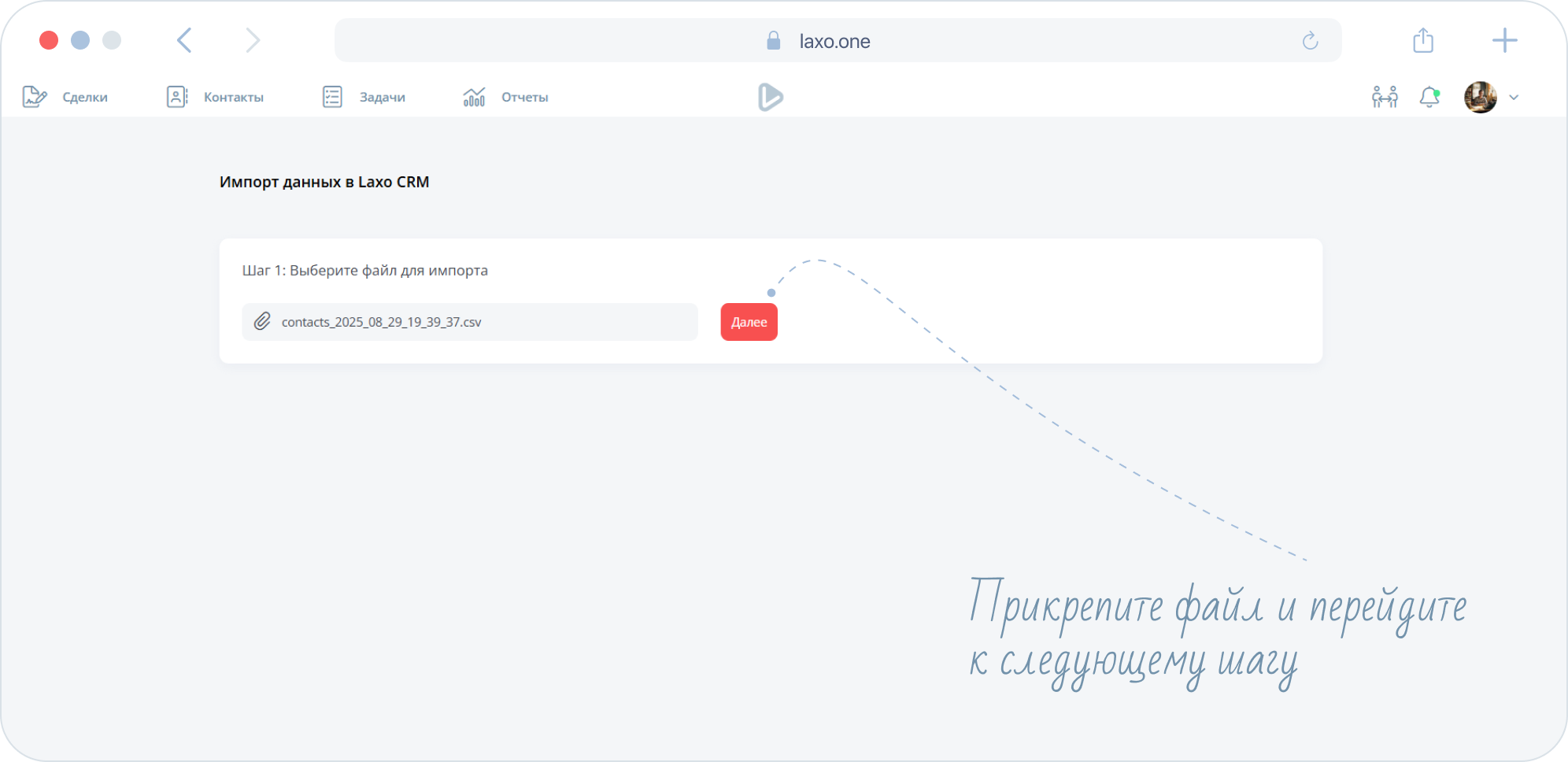Open the Отчеты menu item
Viewport: 1568px width, 762px height.
pos(524,97)
